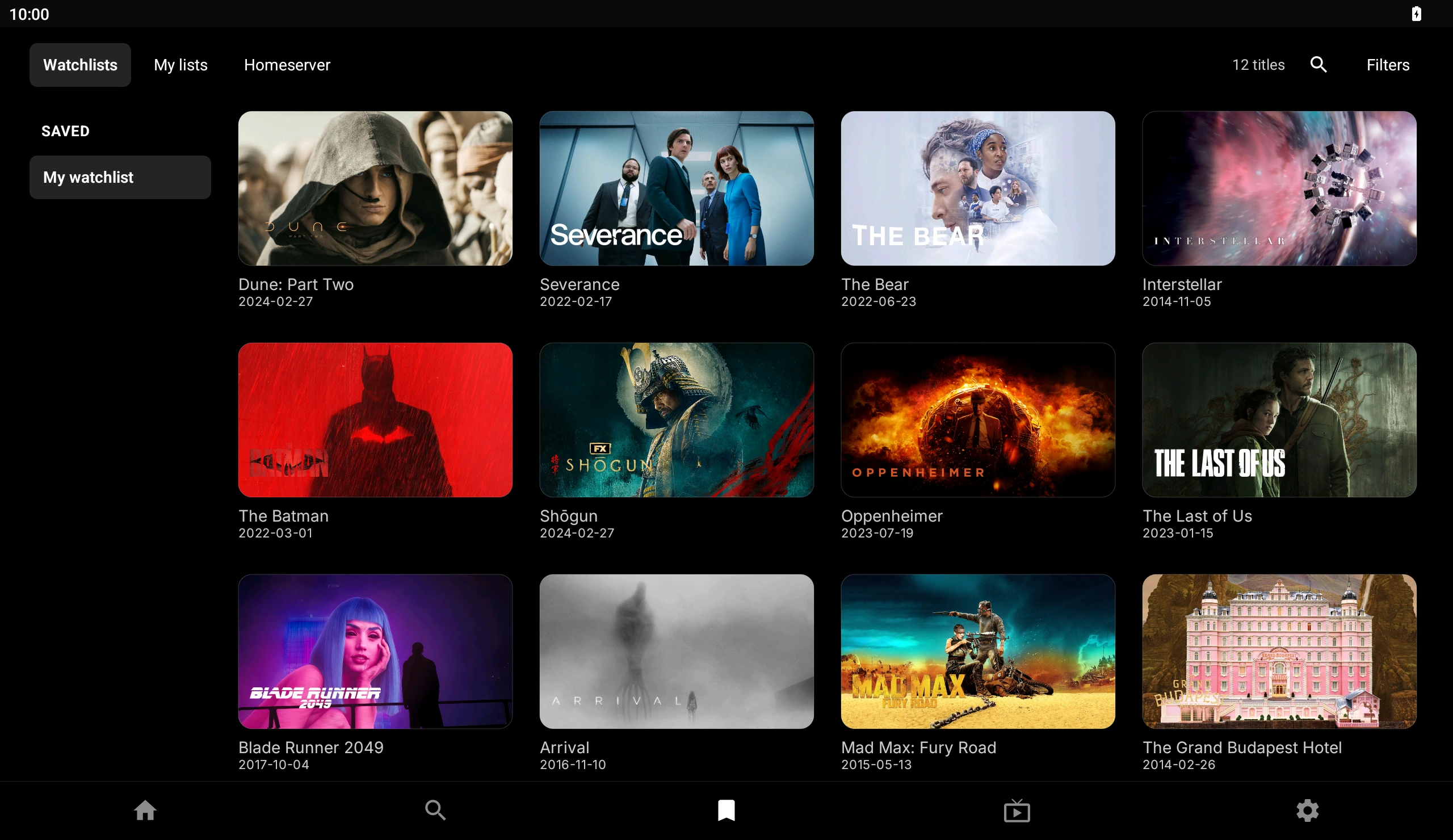The image size is (1453, 840).
Task: Click the 10:00 clock in status bar
Action: pos(30,14)
